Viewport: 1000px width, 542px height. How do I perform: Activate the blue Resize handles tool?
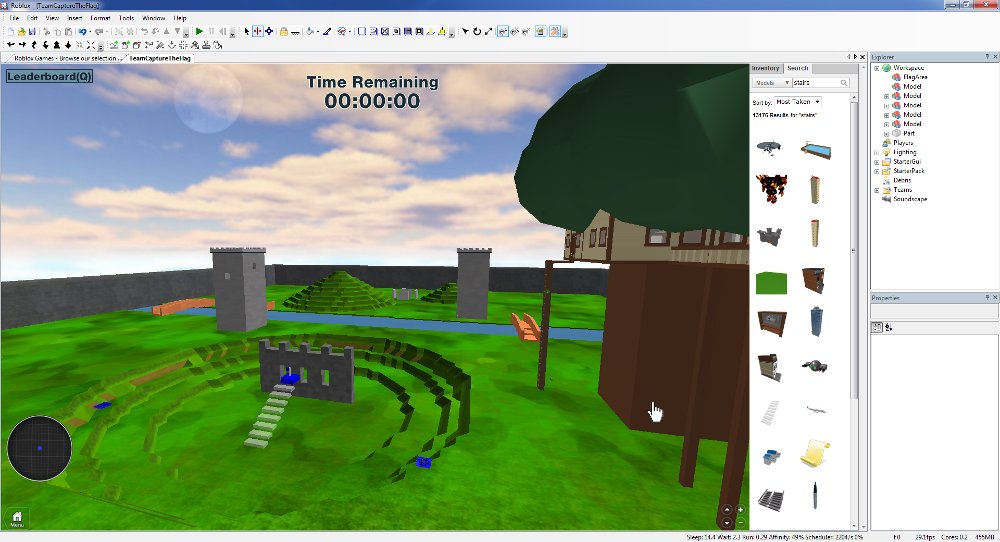pyautogui.click(x=268, y=31)
